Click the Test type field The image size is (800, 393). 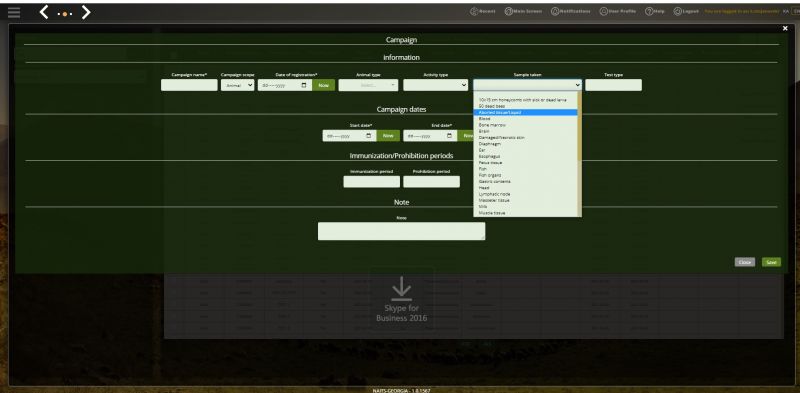coord(613,85)
